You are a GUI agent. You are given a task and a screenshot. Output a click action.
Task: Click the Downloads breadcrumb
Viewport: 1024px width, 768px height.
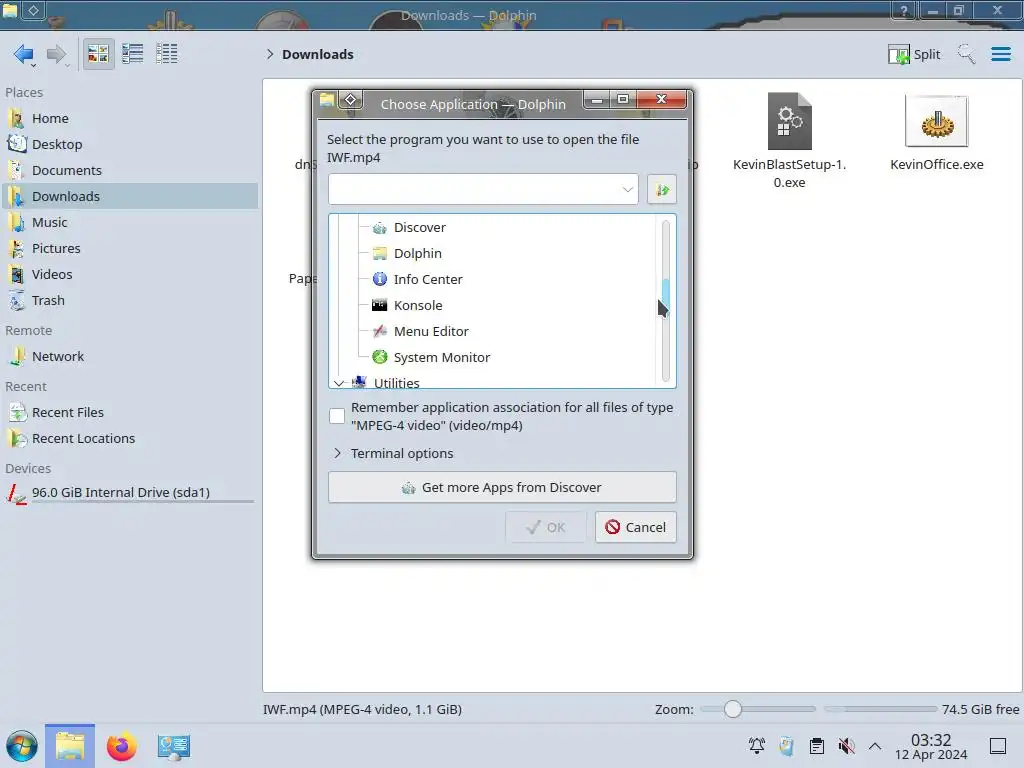pyautogui.click(x=318, y=54)
